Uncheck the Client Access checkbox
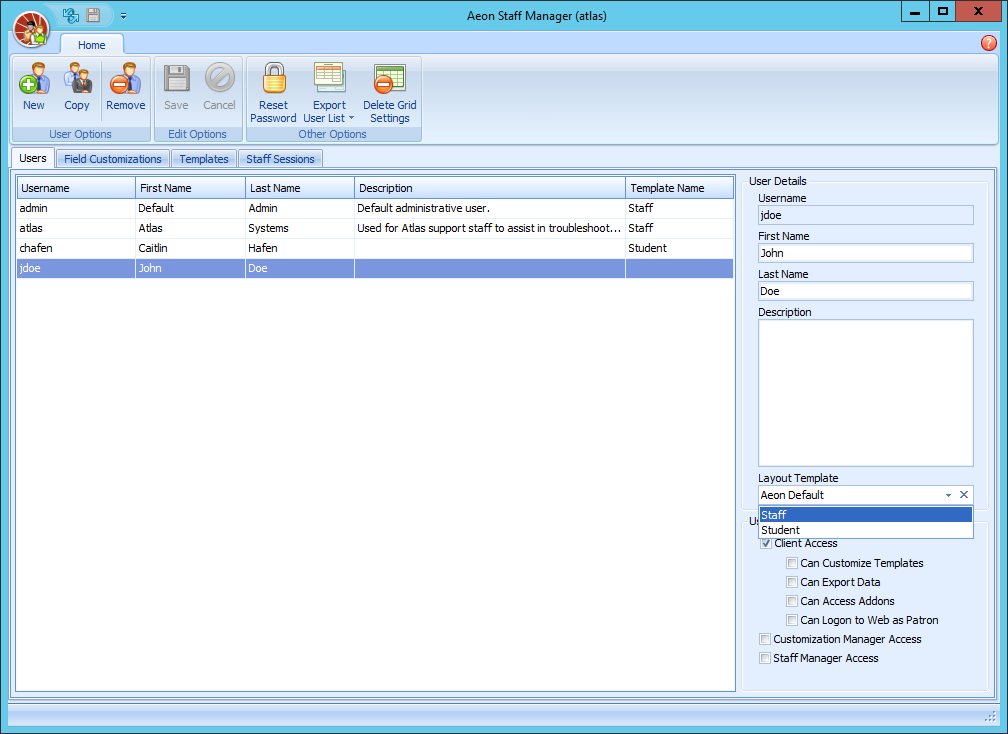 (x=765, y=543)
